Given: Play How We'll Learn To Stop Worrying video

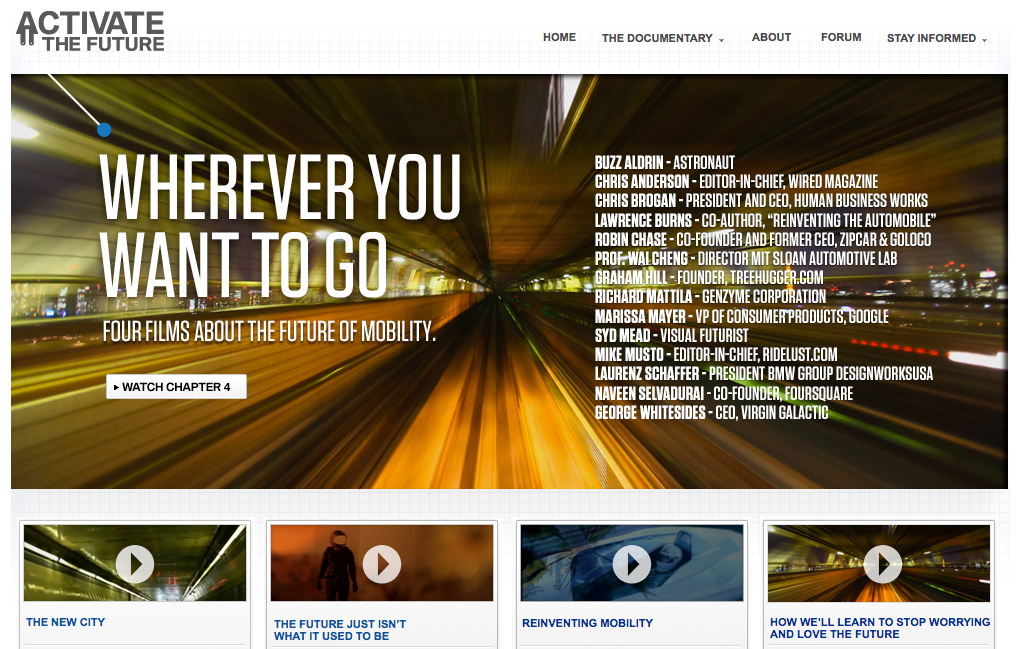Looking at the screenshot, I should (x=882, y=564).
